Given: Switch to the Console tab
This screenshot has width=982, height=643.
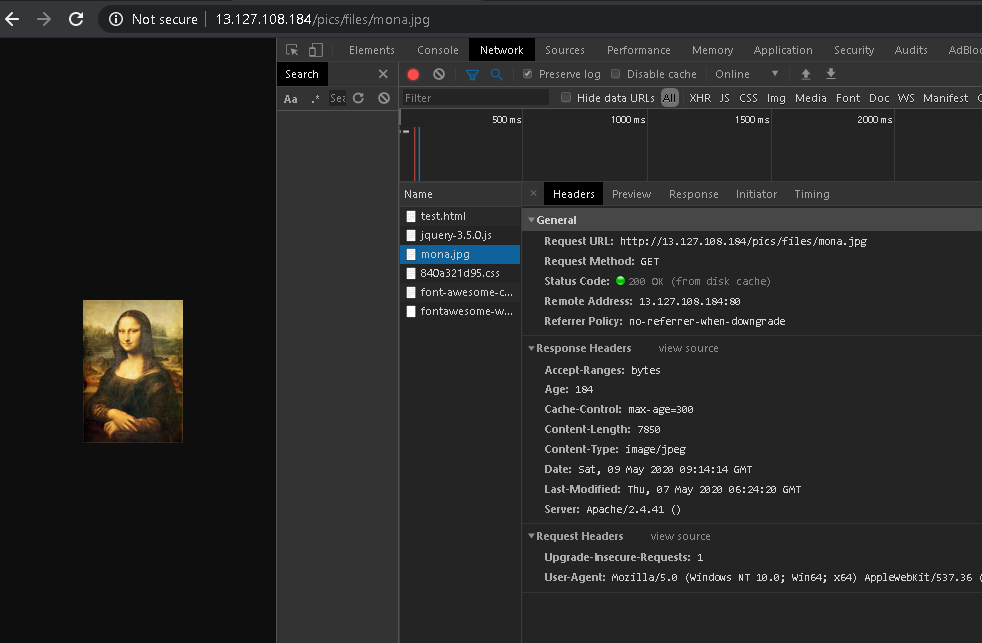Looking at the screenshot, I should click(438, 50).
